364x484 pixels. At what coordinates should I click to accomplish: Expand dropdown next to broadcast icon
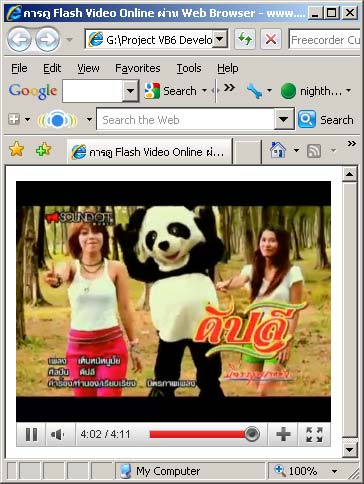pyautogui.click(x=89, y=119)
